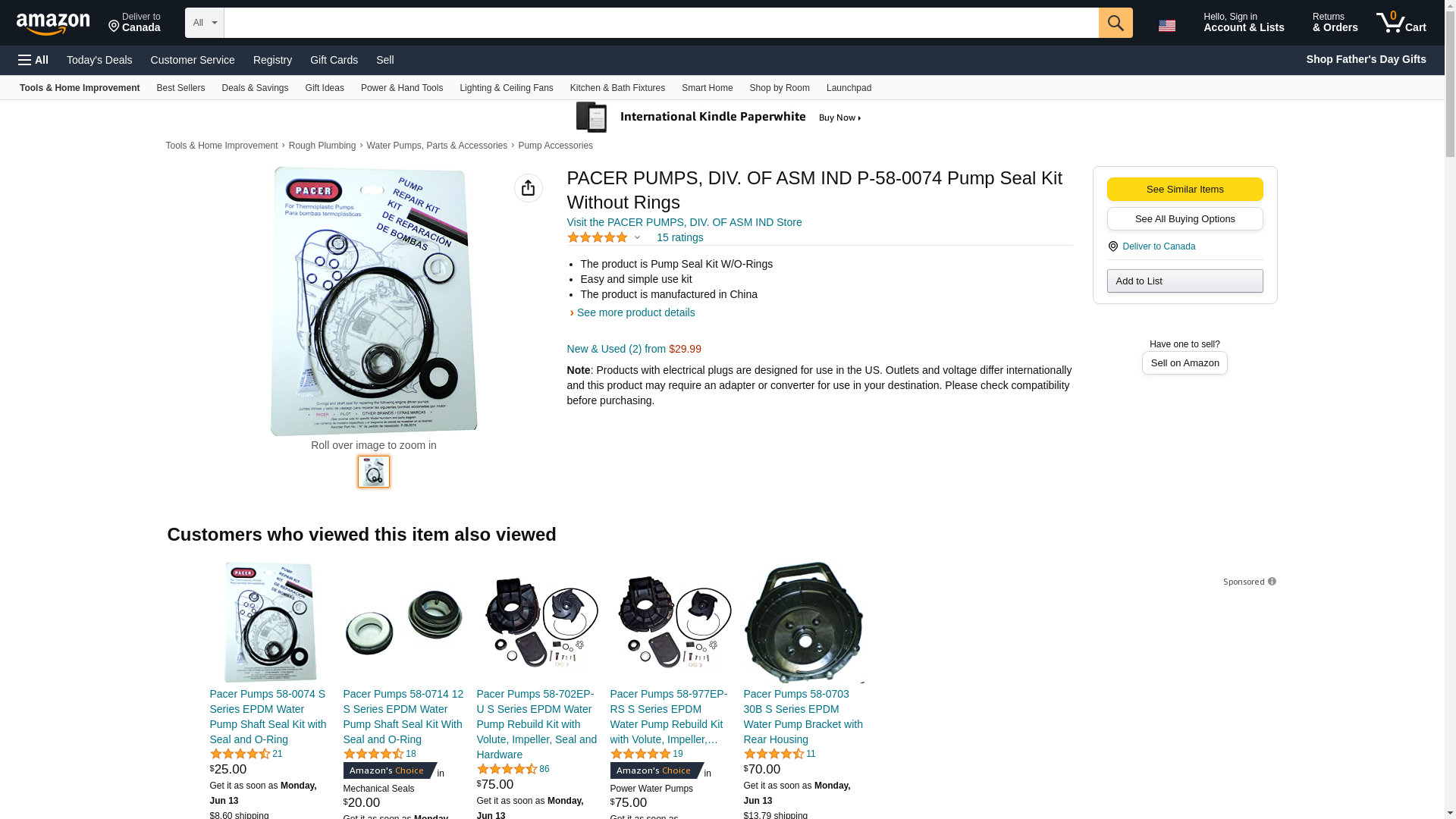1456x819 pixels.
Task: Open the 15 ratings link
Action: pos(679,238)
